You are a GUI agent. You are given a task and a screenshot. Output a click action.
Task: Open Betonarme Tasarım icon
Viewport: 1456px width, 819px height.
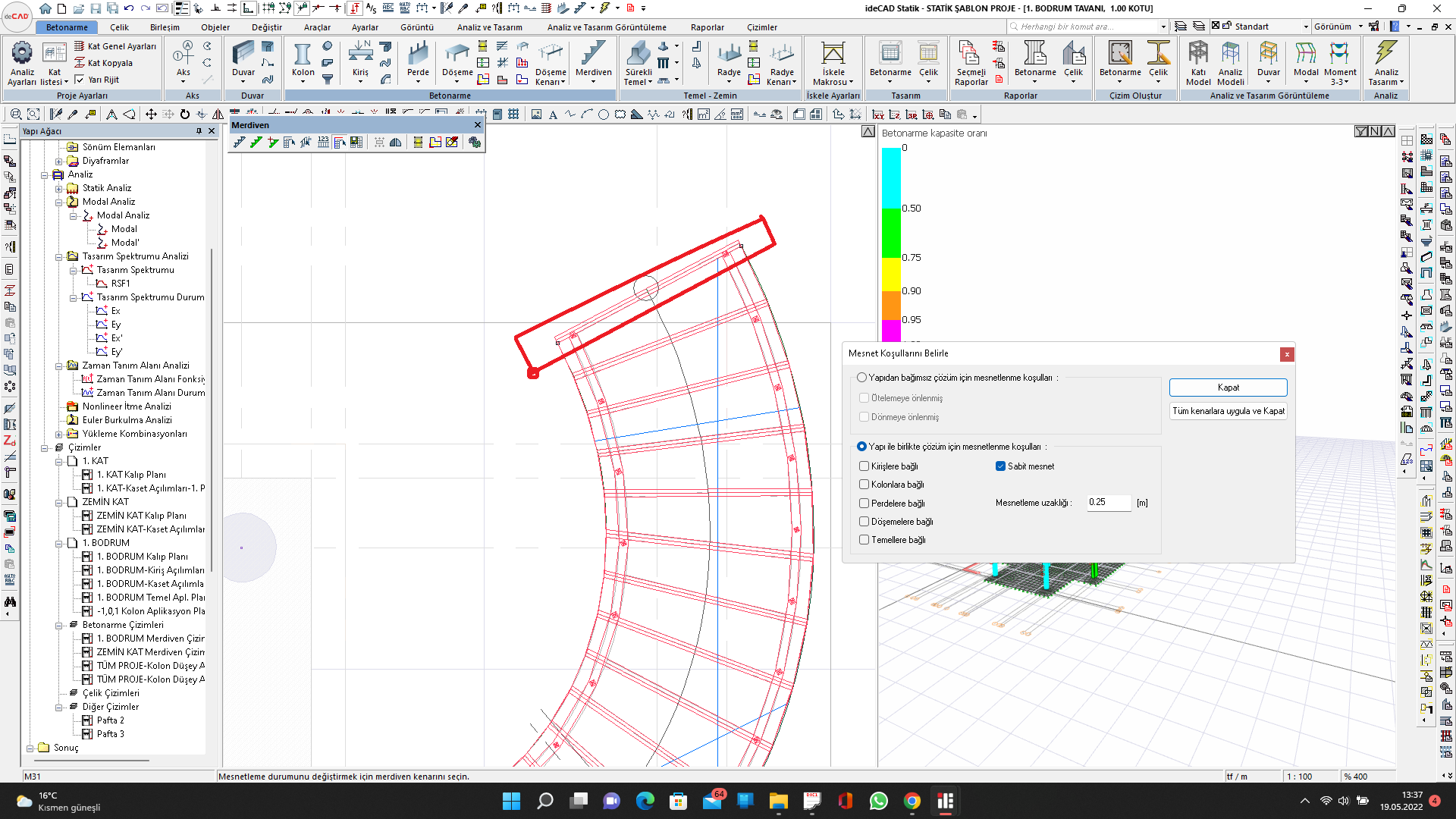click(x=890, y=61)
